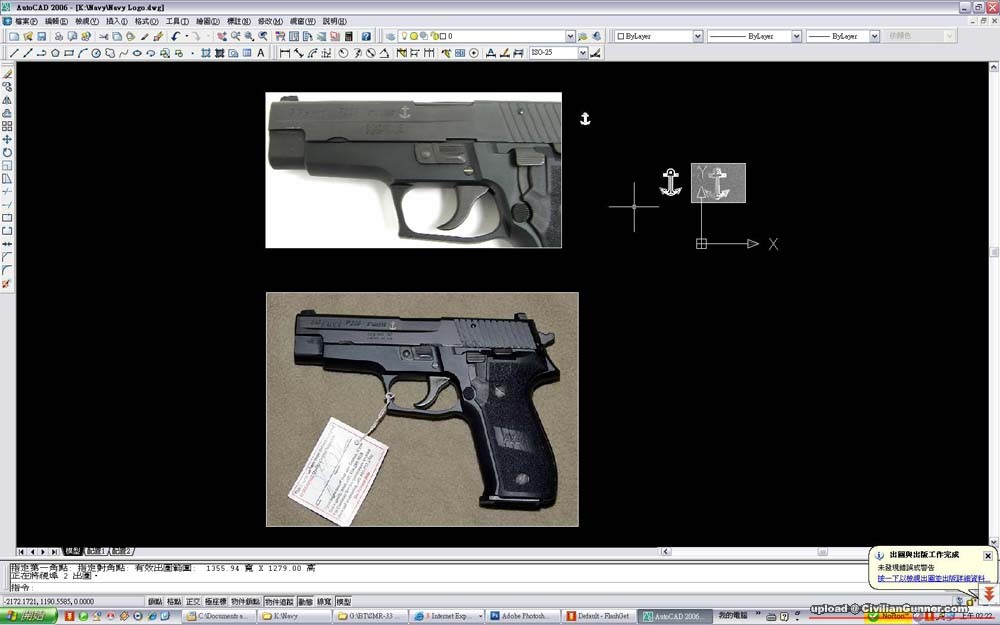The width and height of the screenshot is (1000, 625).
Task: Toggle 正交 ortho mode in status bar
Action: pyautogui.click(x=193, y=602)
